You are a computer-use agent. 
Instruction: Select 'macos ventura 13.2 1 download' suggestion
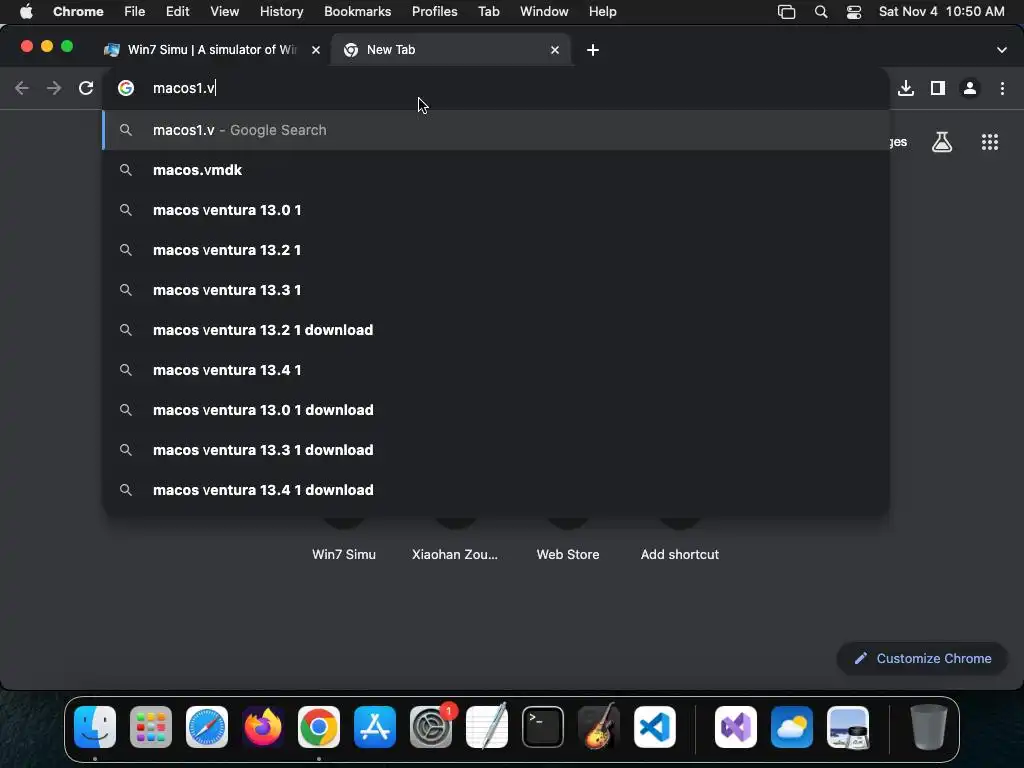(496, 330)
